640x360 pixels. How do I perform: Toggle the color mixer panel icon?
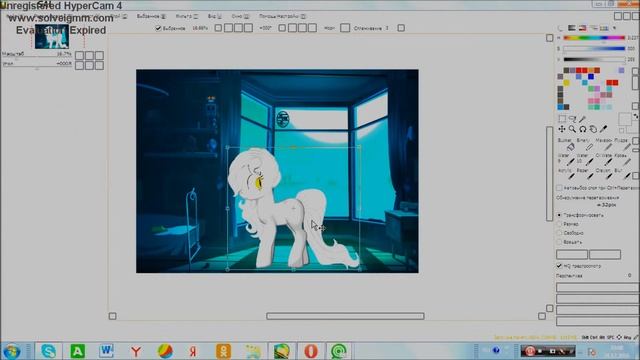tap(593, 28)
